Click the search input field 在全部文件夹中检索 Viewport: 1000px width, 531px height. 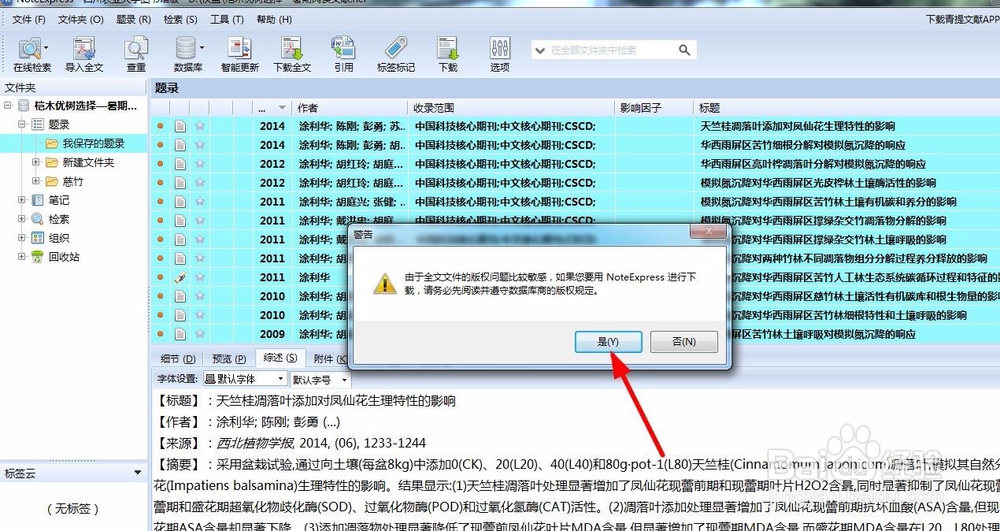[x=611, y=50]
